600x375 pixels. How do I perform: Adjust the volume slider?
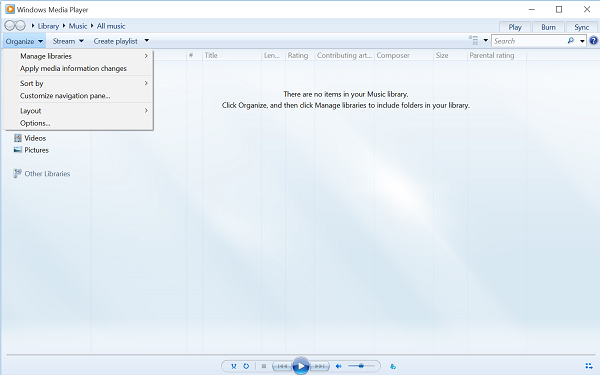coord(361,366)
